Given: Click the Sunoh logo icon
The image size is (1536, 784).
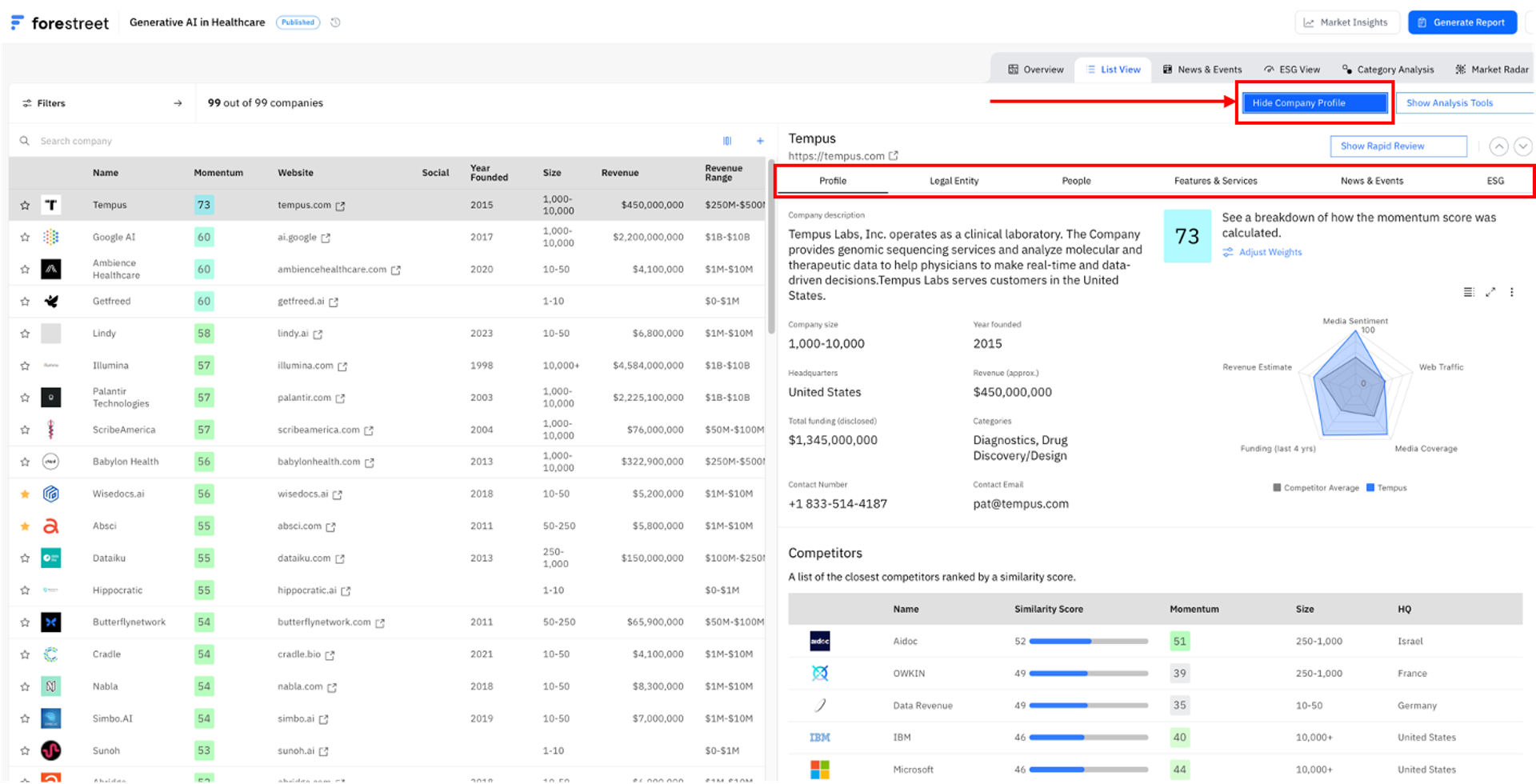Looking at the screenshot, I should point(51,750).
